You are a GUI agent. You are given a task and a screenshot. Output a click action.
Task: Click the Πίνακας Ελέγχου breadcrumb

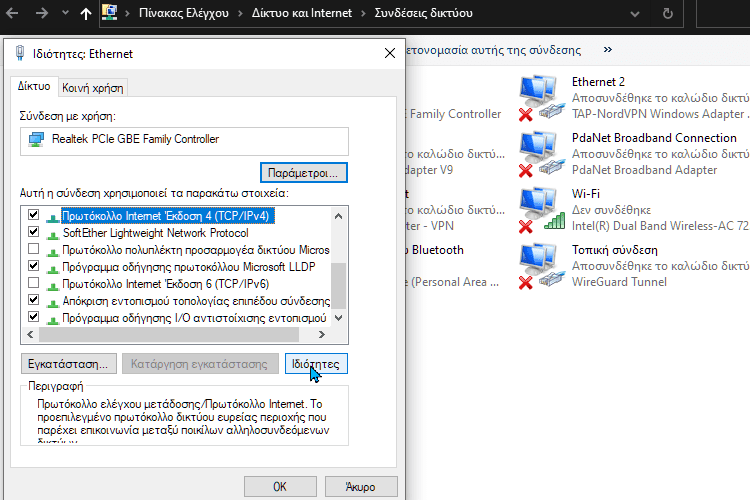click(x=184, y=13)
